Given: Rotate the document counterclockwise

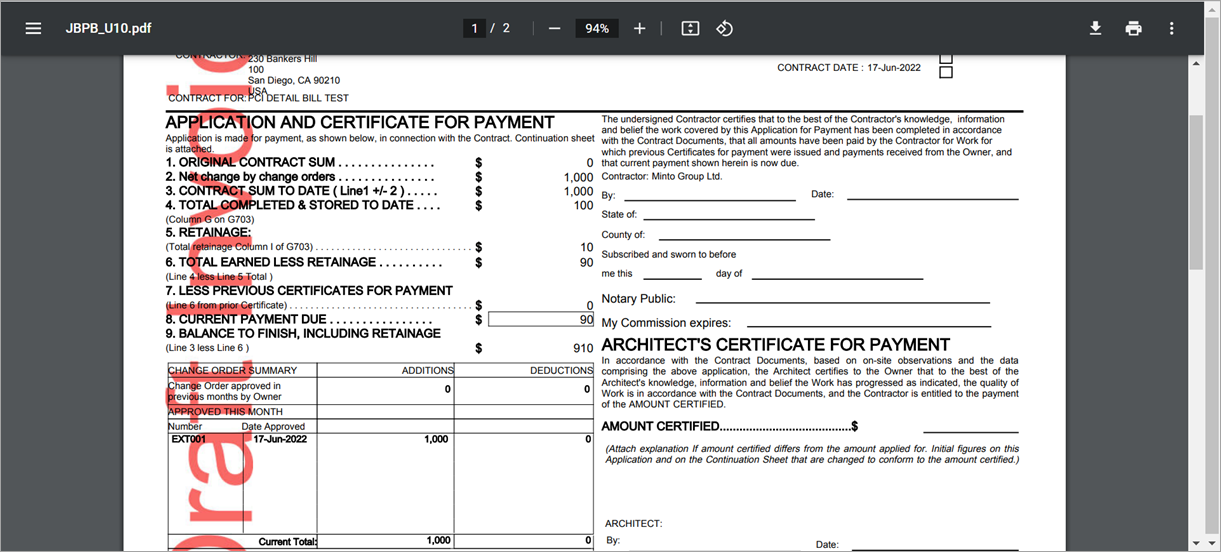Looking at the screenshot, I should point(725,28).
